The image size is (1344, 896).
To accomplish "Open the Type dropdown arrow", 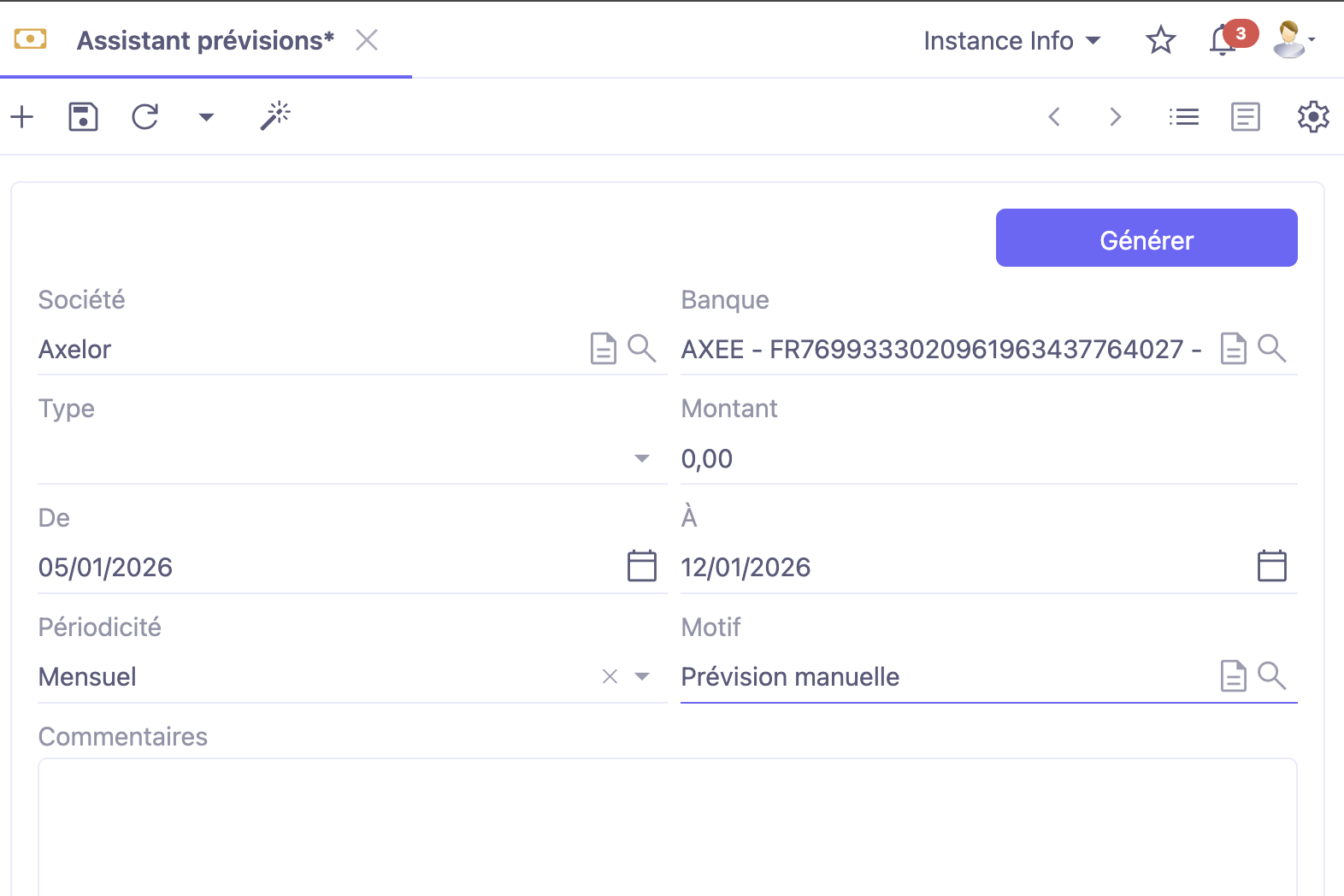I will [x=642, y=458].
